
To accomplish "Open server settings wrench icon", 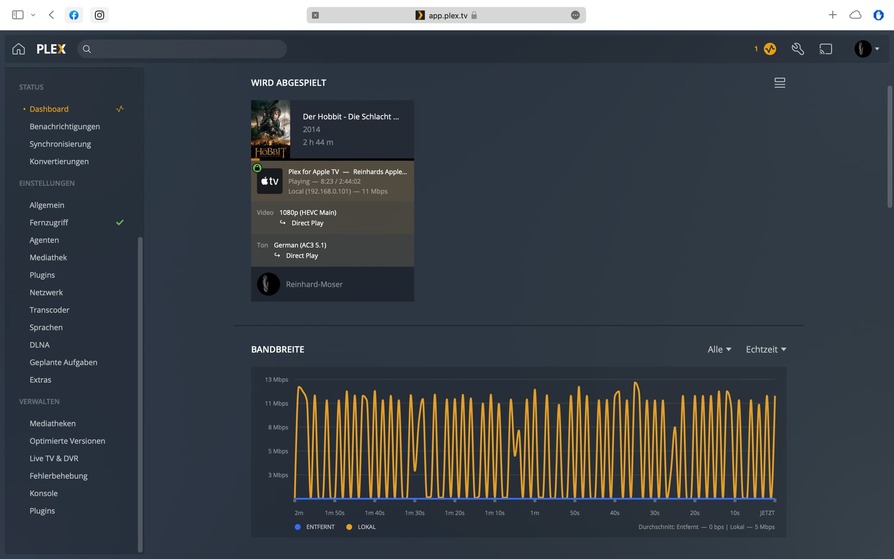I will tap(798, 49).
